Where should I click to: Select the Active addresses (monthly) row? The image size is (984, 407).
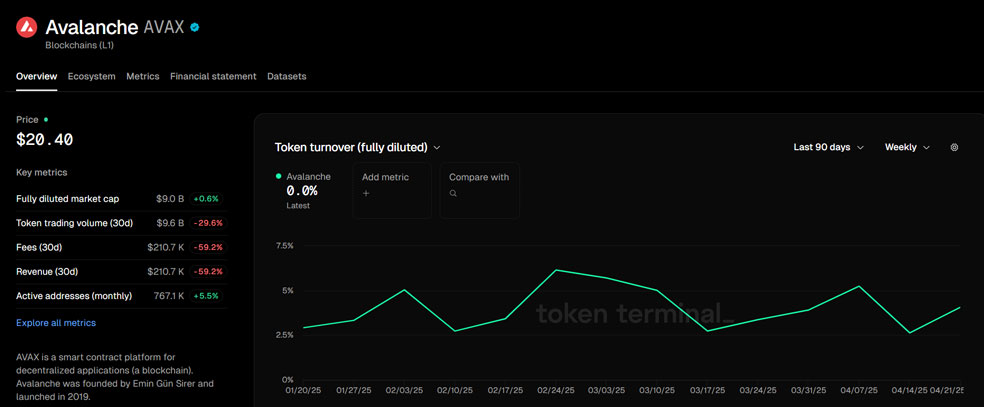[120, 296]
